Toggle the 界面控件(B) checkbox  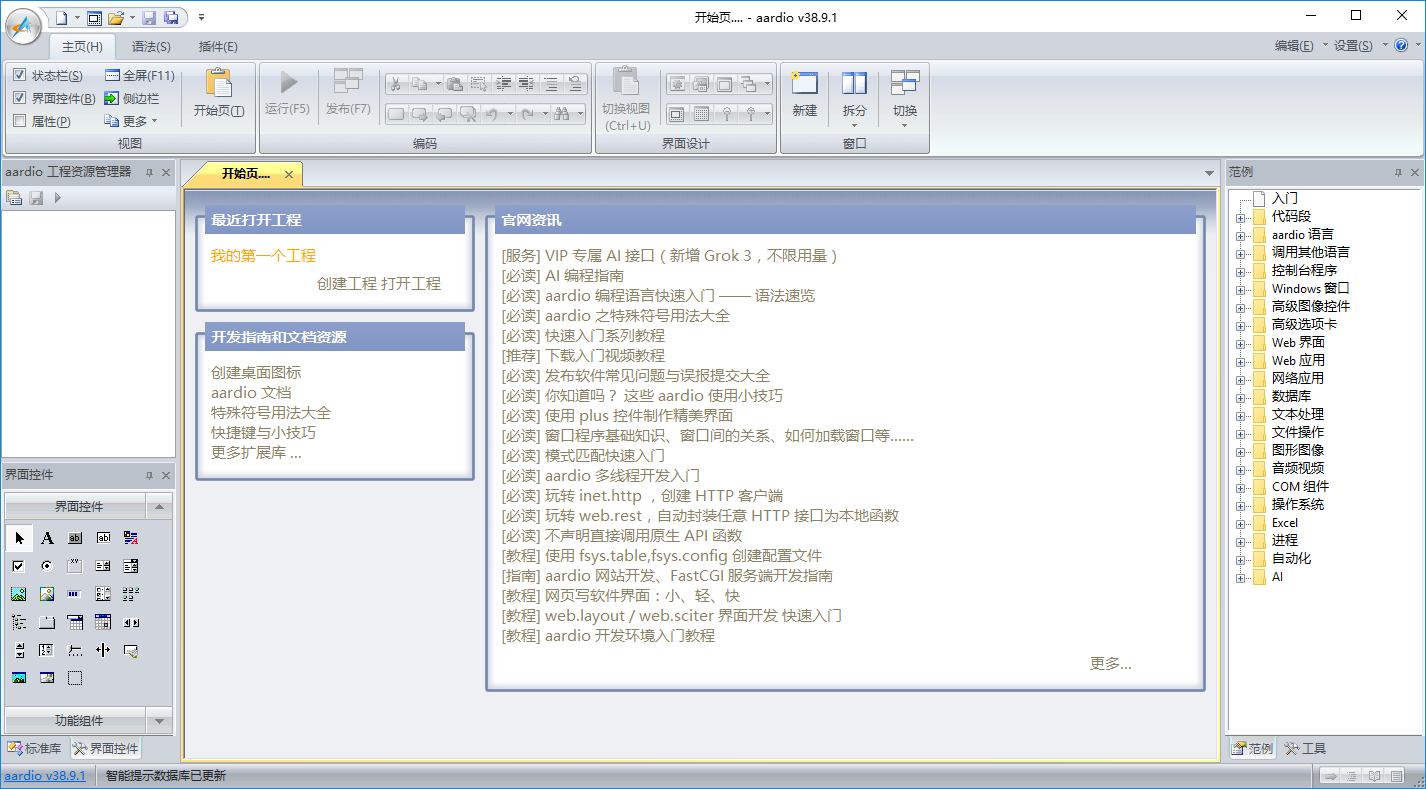pyautogui.click(x=20, y=98)
